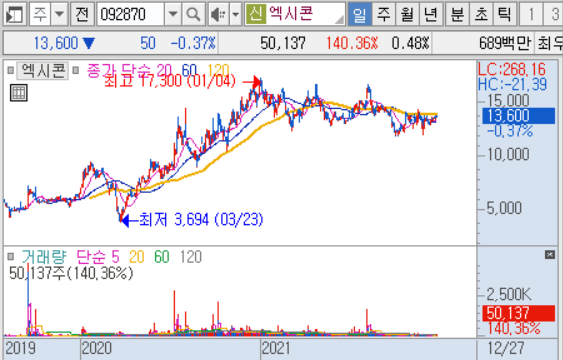Select the 초 second period tab
The width and height of the screenshot is (563, 360).
(x=481, y=14)
